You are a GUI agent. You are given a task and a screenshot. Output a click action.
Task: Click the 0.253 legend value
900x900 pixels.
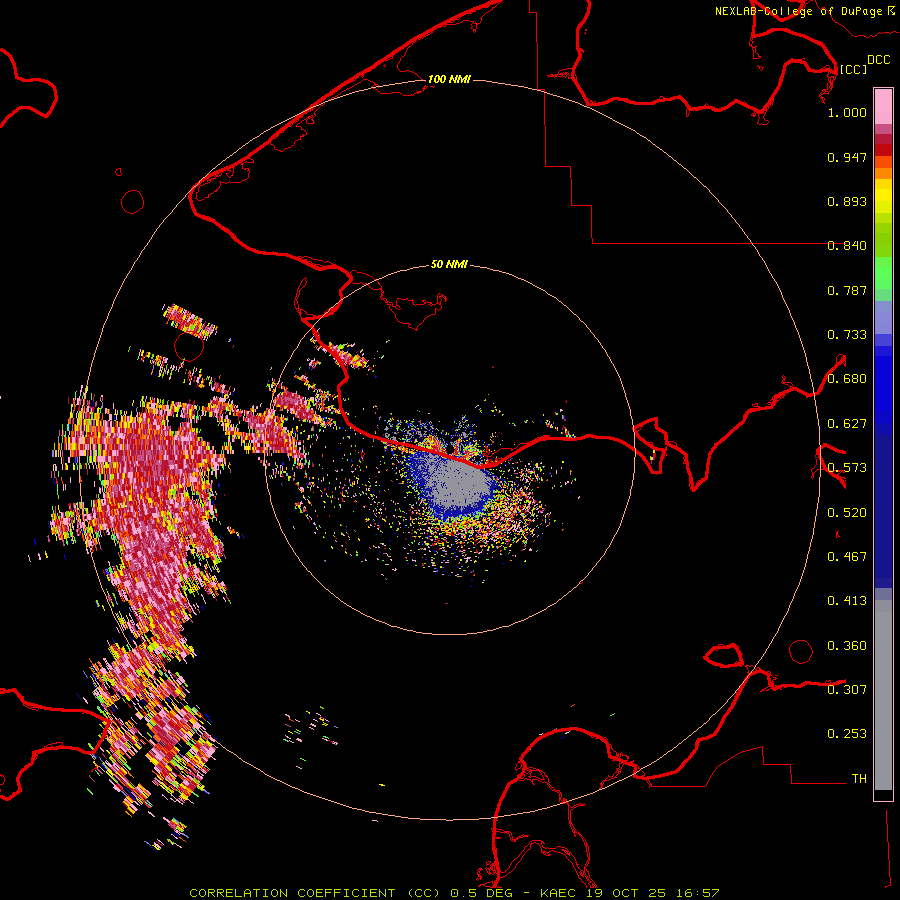pyautogui.click(x=847, y=734)
